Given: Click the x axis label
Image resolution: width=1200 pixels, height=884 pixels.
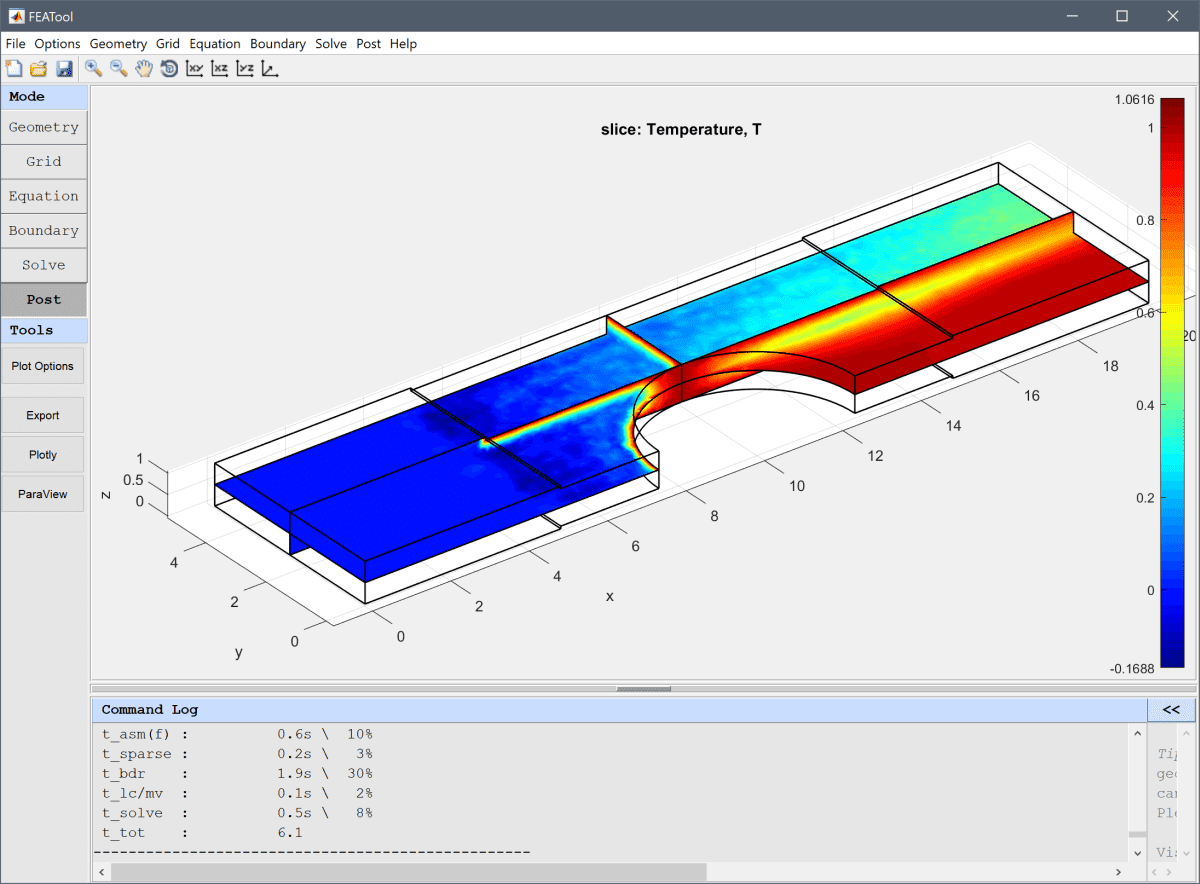Looking at the screenshot, I should click(609, 596).
